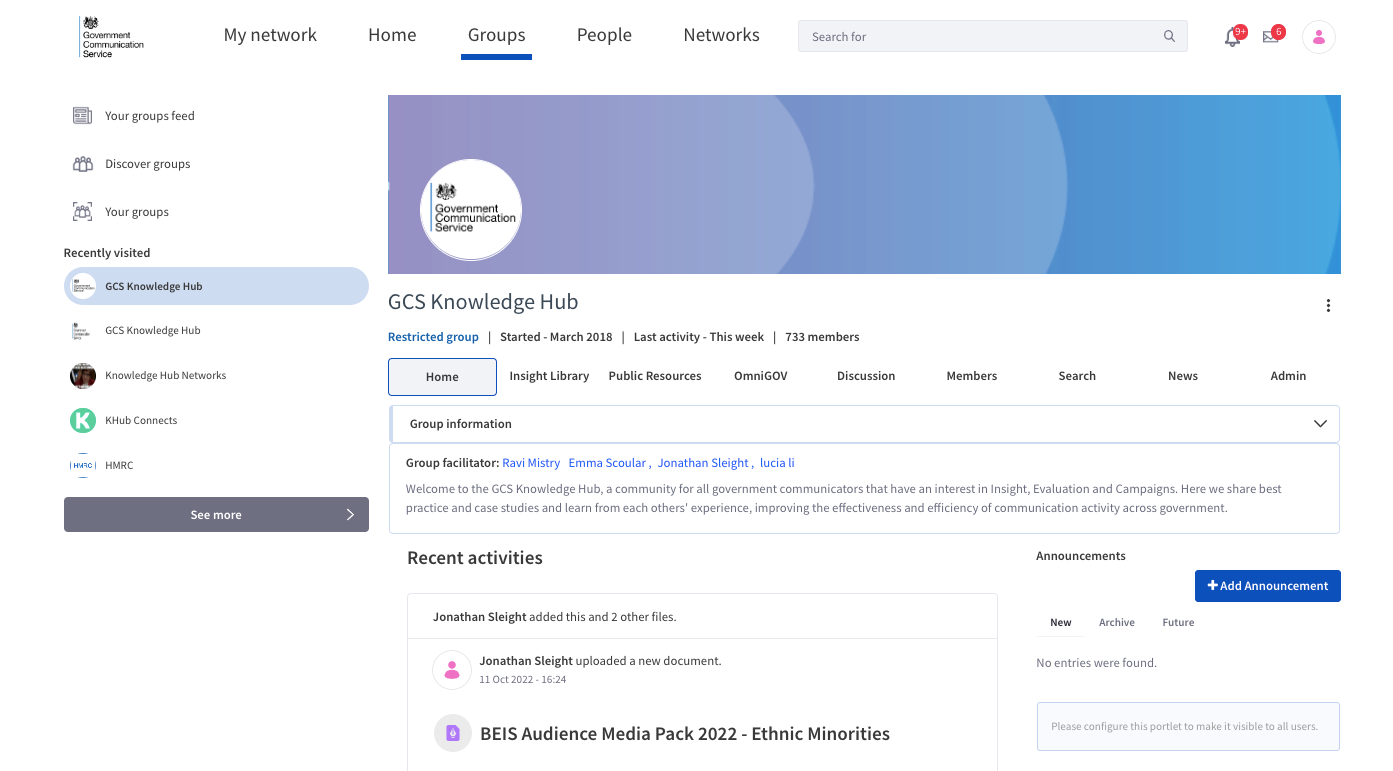Open the notifications bell with 9+ badge
Image resolution: width=1393 pixels, height=771 pixels.
[x=1232, y=36]
